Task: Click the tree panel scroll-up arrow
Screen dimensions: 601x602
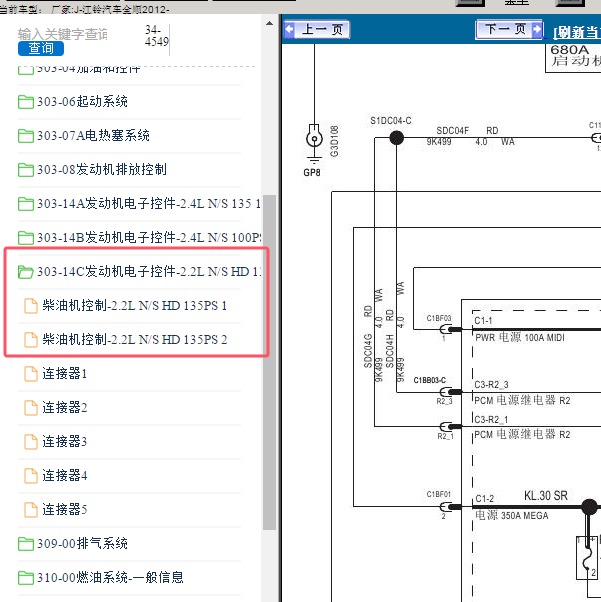Action: pyautogui.click(x=270, y=23)
